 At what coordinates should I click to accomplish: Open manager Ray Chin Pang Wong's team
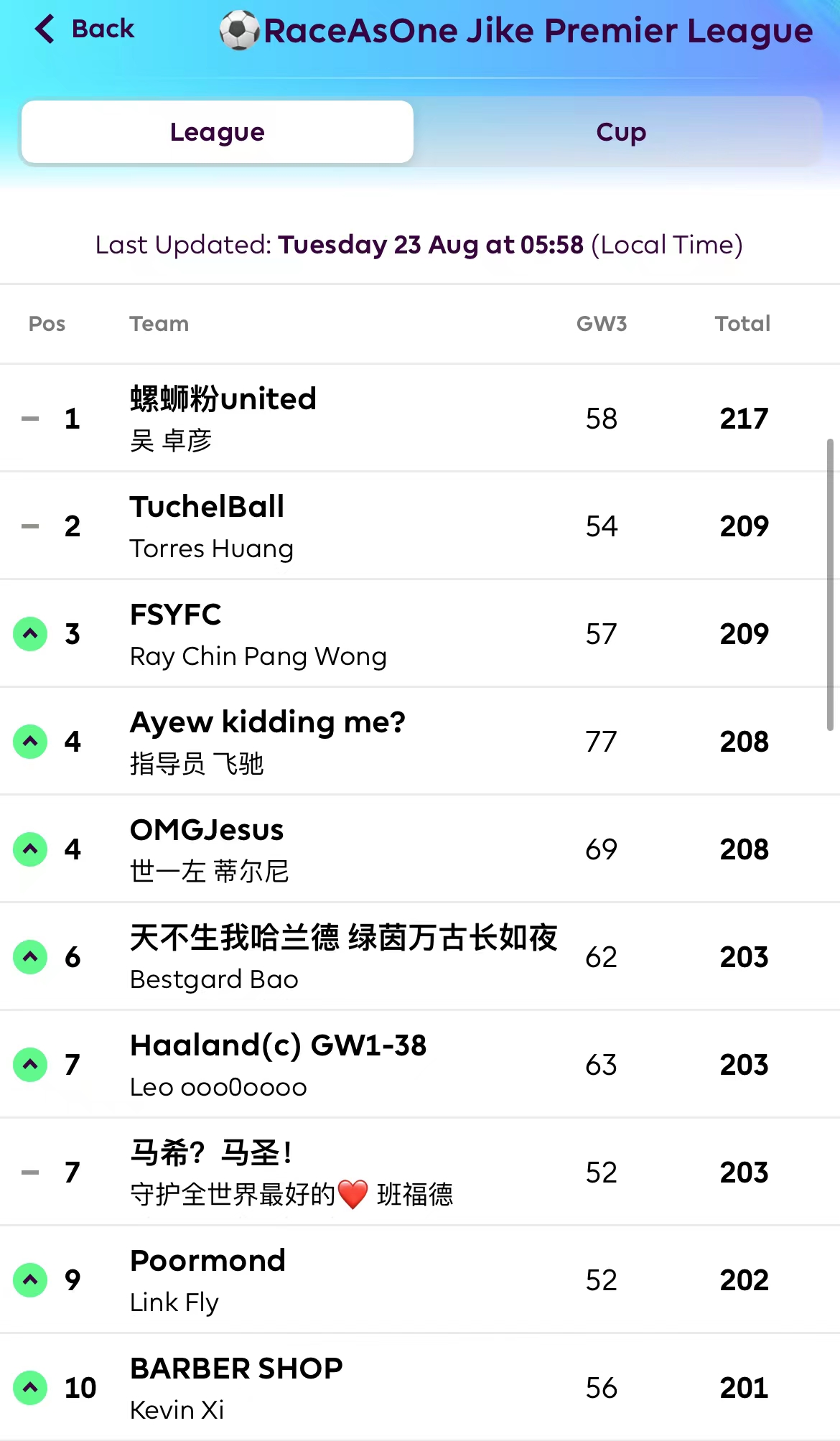pyautogui.click(x=258, y=656)
